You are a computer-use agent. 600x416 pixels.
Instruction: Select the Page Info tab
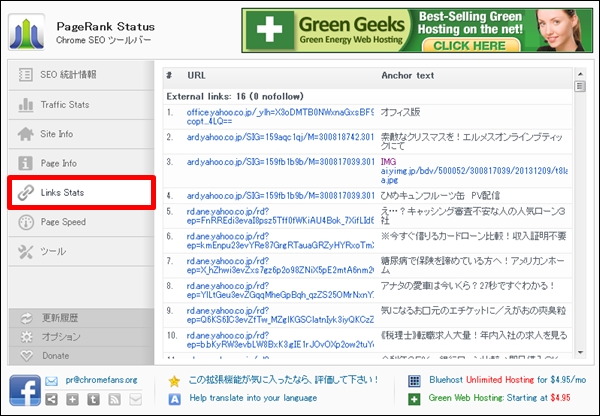coord(81,163)
